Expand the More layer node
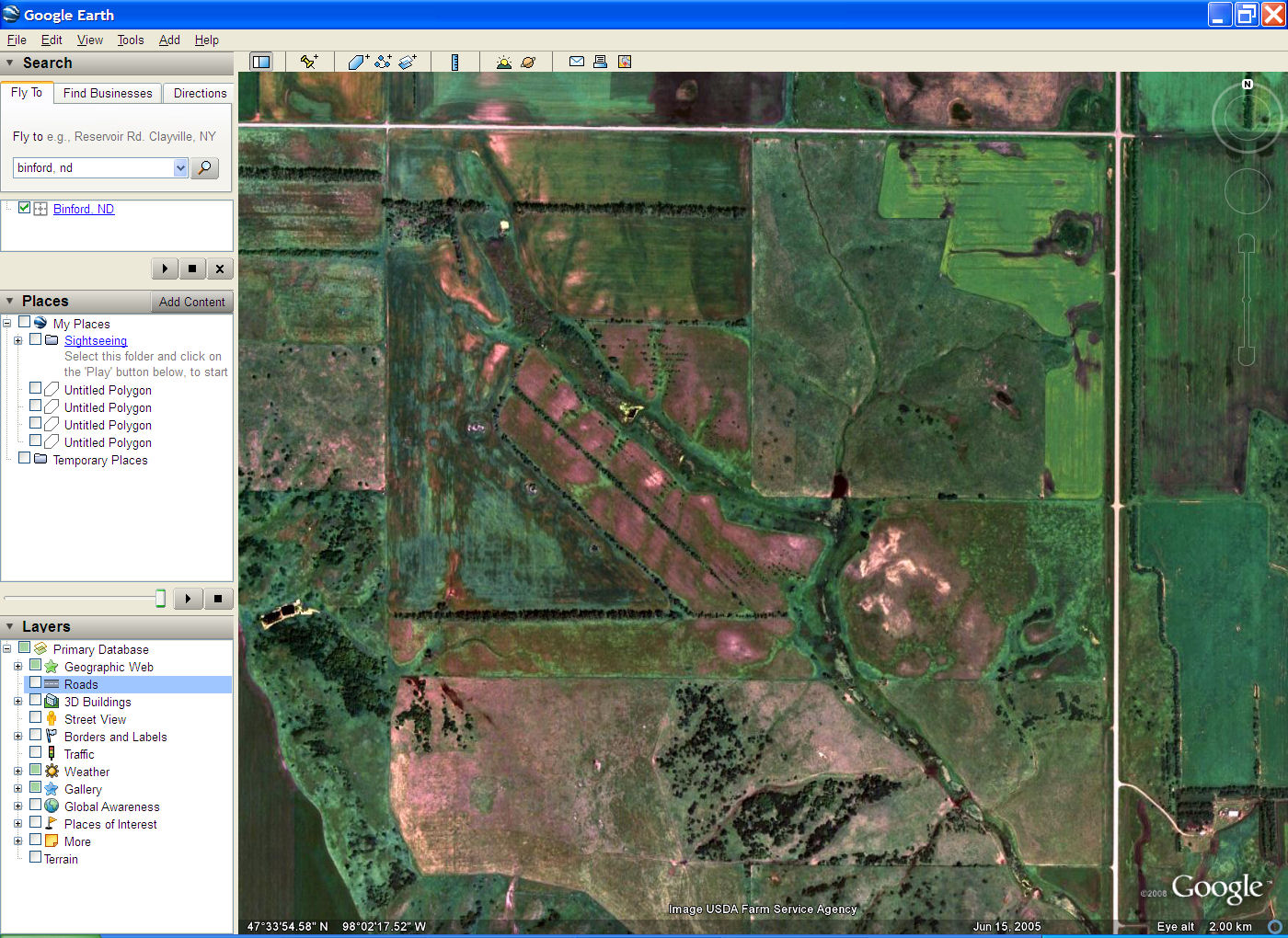The width and height of the screenshot is (1288, 938). [17, 841]
